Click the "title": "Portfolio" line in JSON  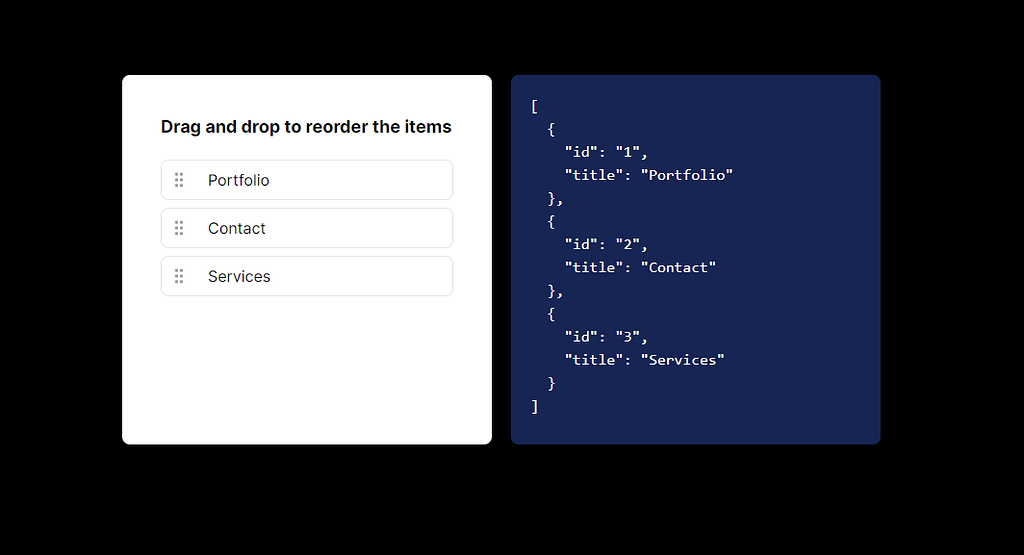(x=648, y=175)
